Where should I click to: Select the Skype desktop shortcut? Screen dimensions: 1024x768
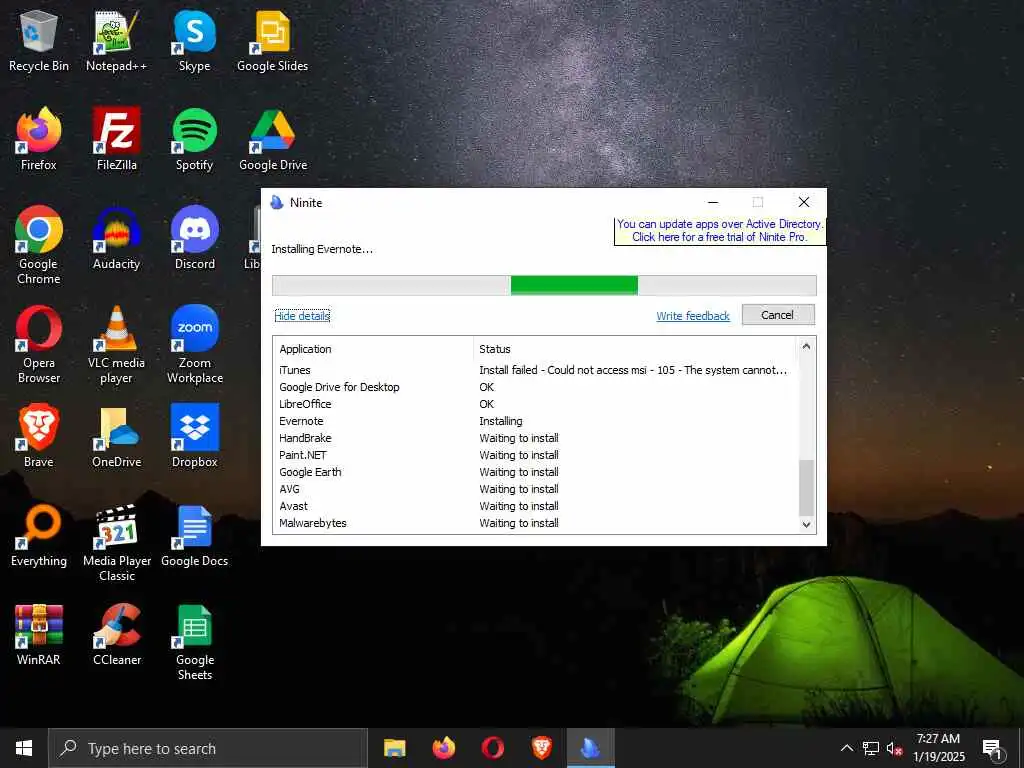tap(195, 41)
